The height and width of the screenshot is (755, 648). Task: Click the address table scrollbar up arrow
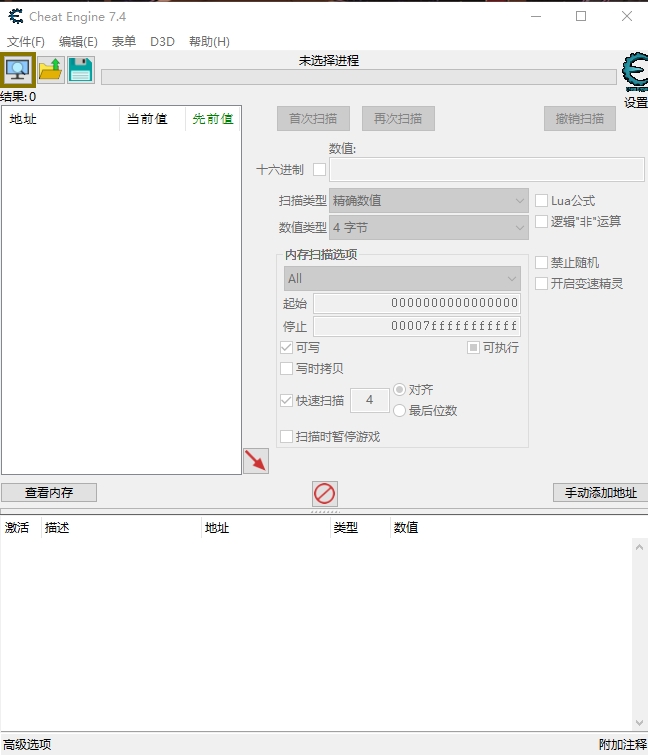pyautogui.click(x=639, y=547)
